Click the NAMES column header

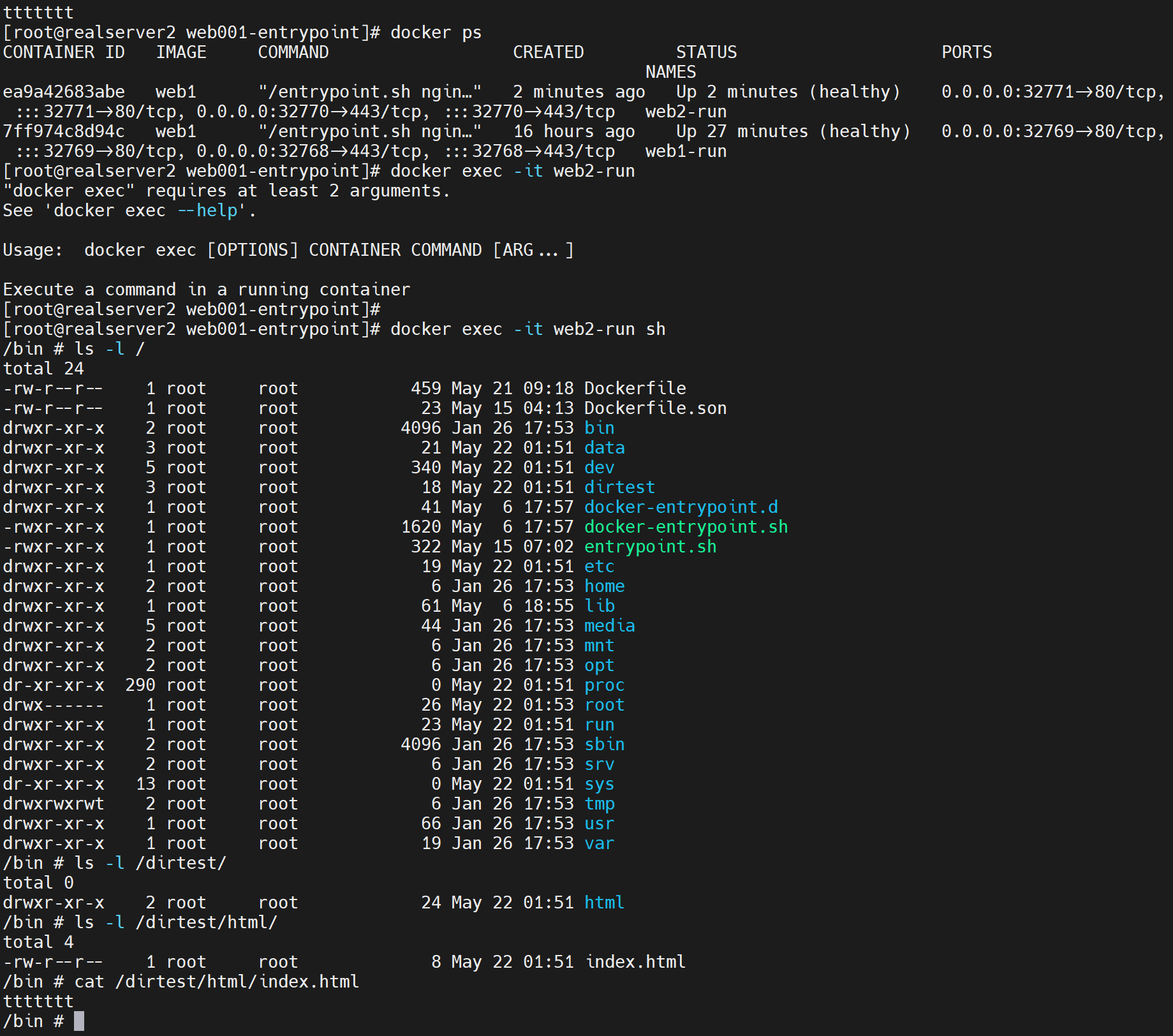[x=670, y=72]
